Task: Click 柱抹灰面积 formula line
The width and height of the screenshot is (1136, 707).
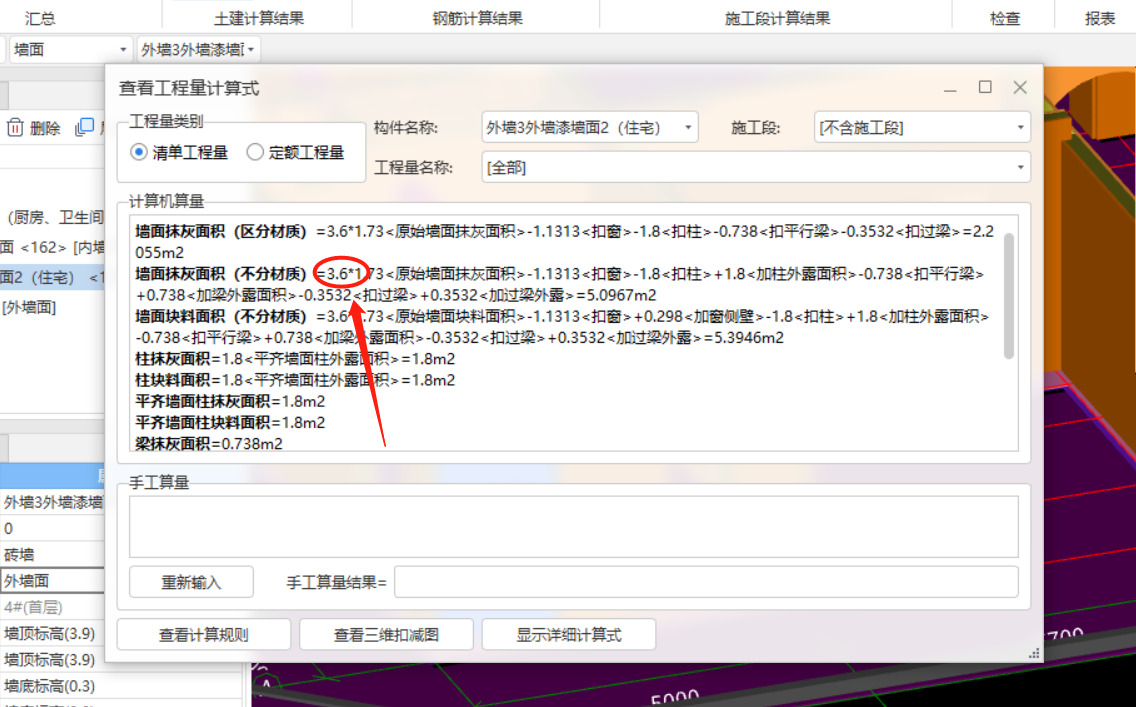Action: [x=295, y=359]
